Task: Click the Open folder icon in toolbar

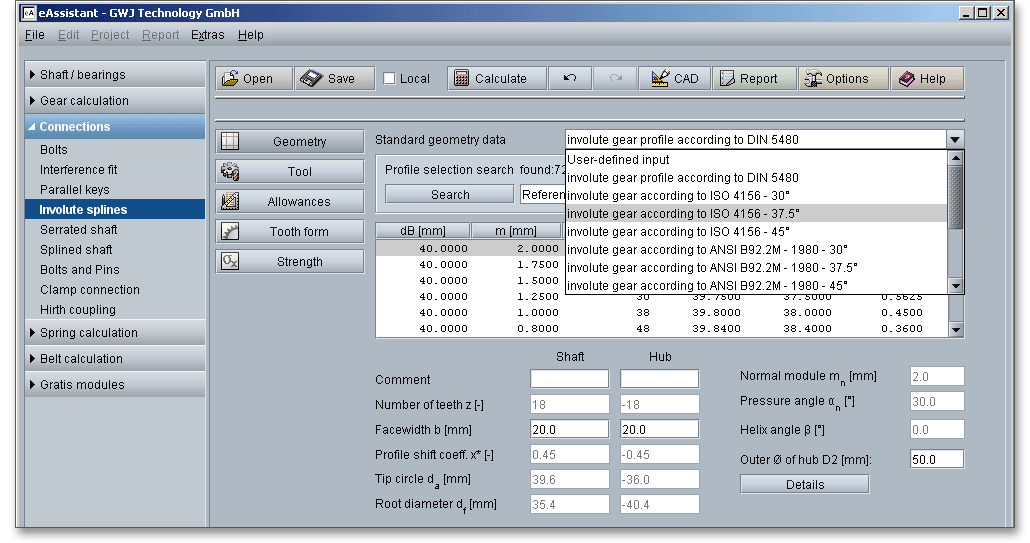Action: [x=231, y=79]
